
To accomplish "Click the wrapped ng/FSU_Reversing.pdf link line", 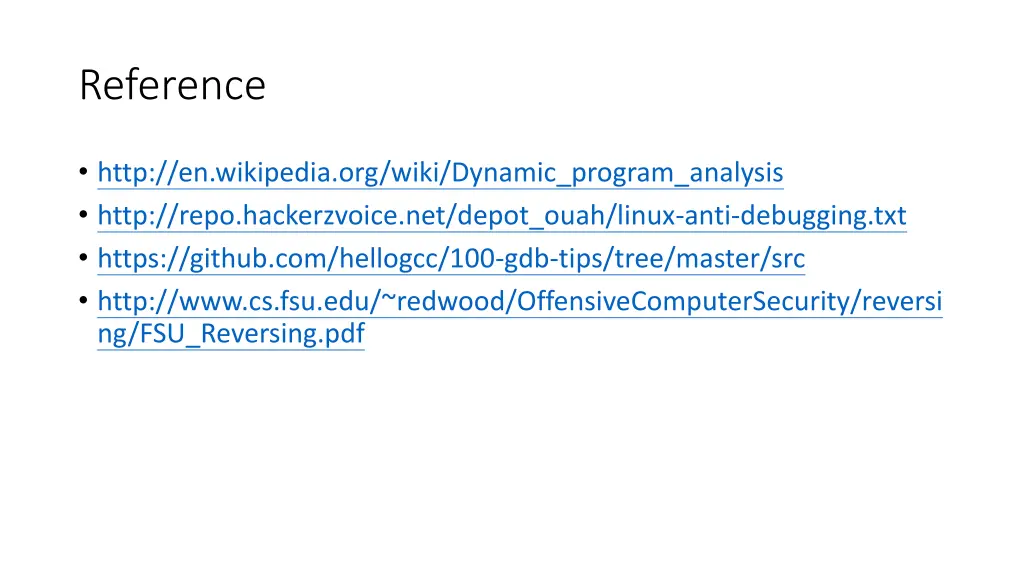I will tap(231, 334).
